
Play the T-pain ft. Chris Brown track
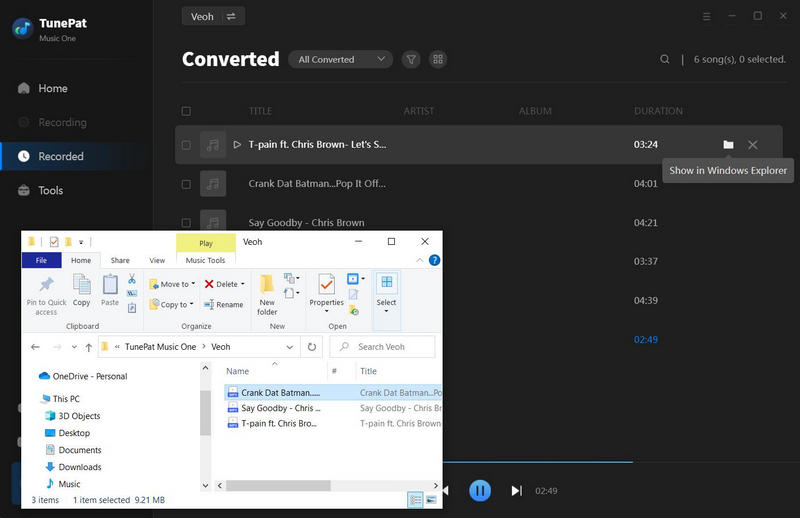(x=237, y=145)
